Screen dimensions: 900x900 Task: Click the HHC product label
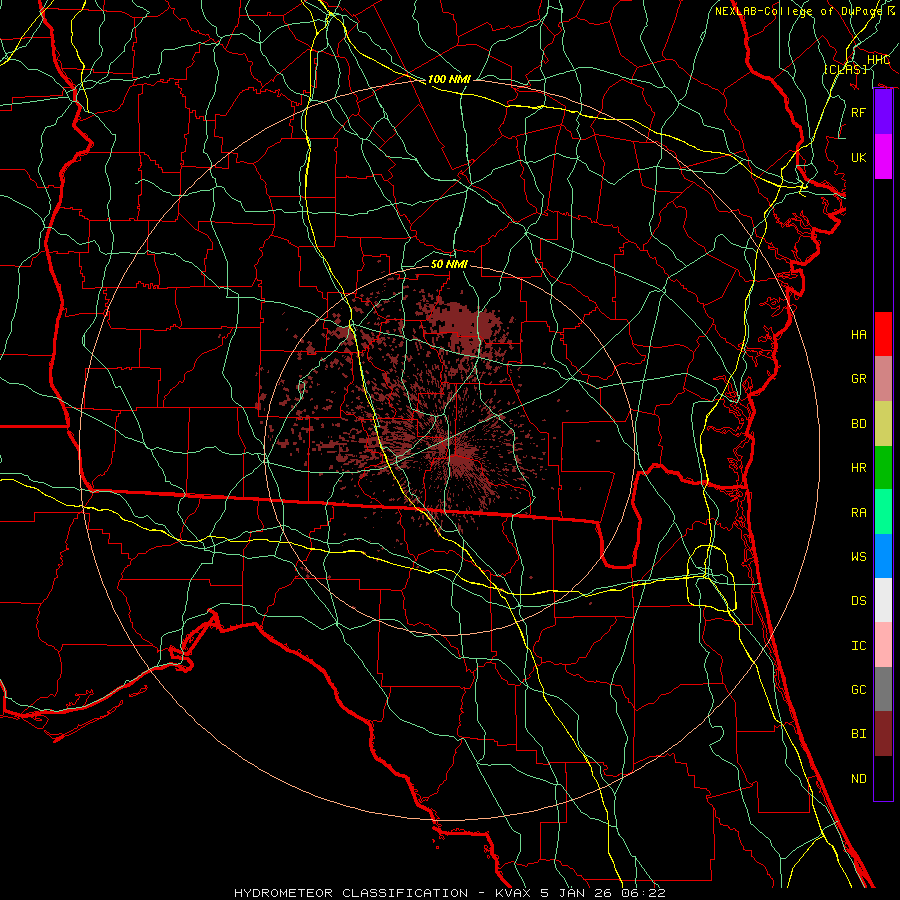coord(878,60)
